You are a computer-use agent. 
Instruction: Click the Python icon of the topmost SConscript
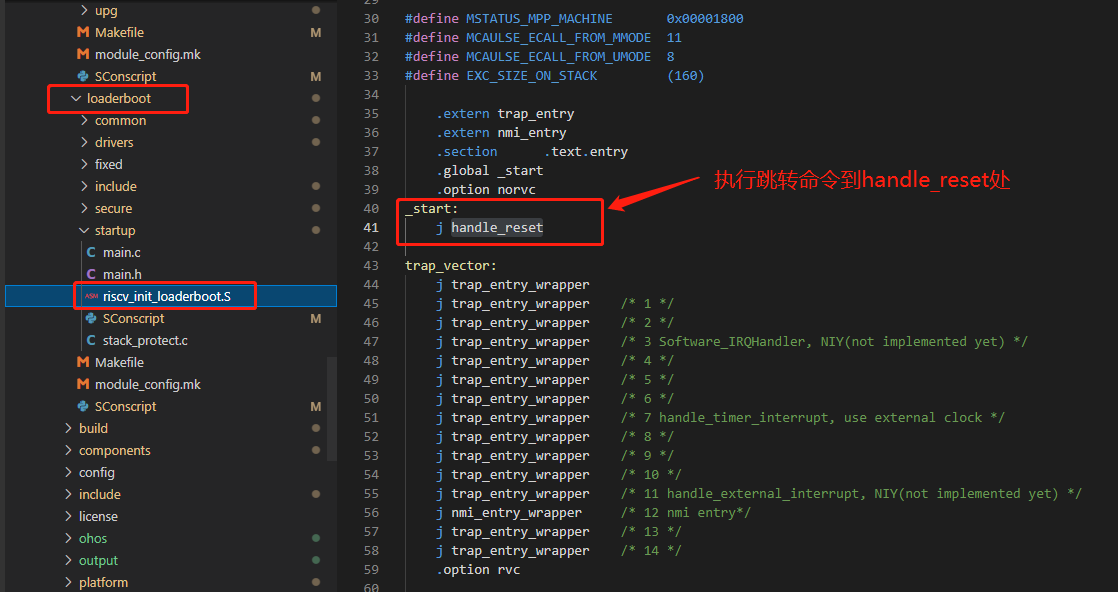click(x=84, y=77)
